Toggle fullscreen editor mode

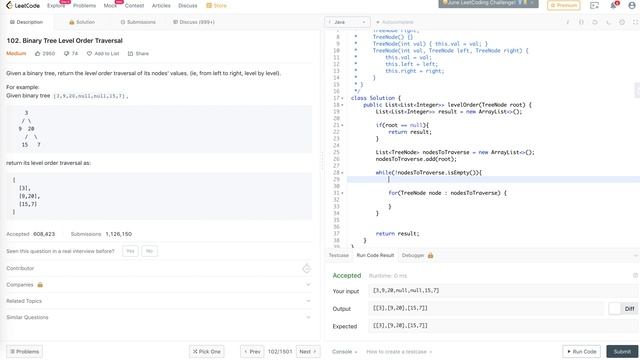click(636, 22)
